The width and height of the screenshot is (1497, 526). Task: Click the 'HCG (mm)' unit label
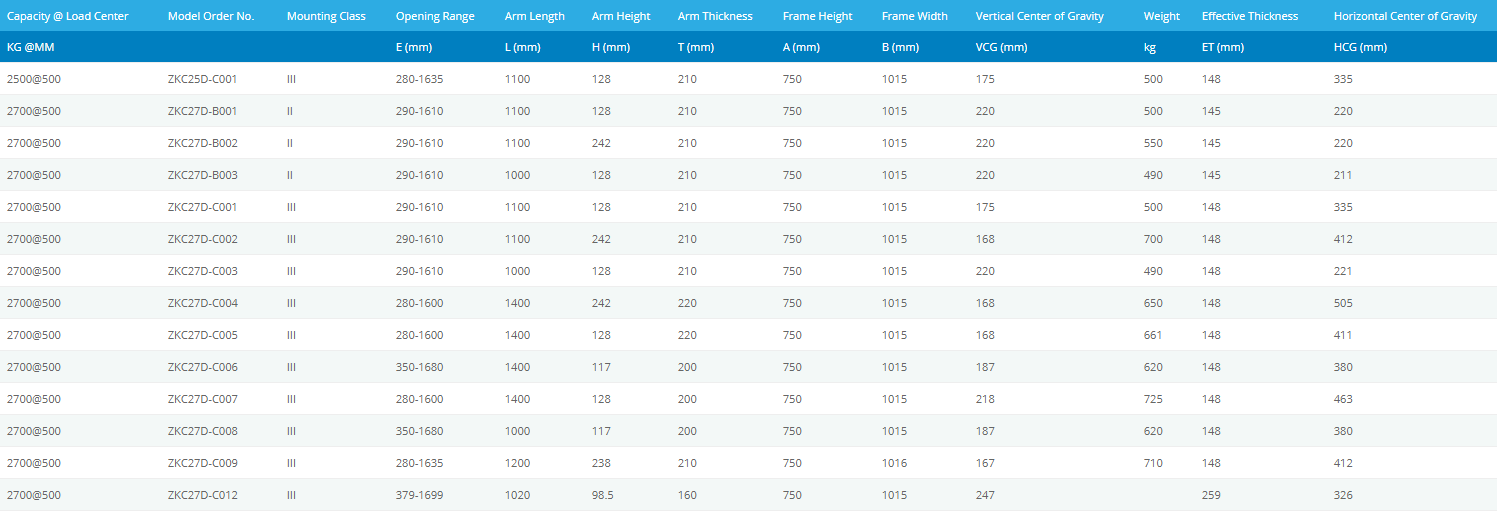(x=1361, y=47)
